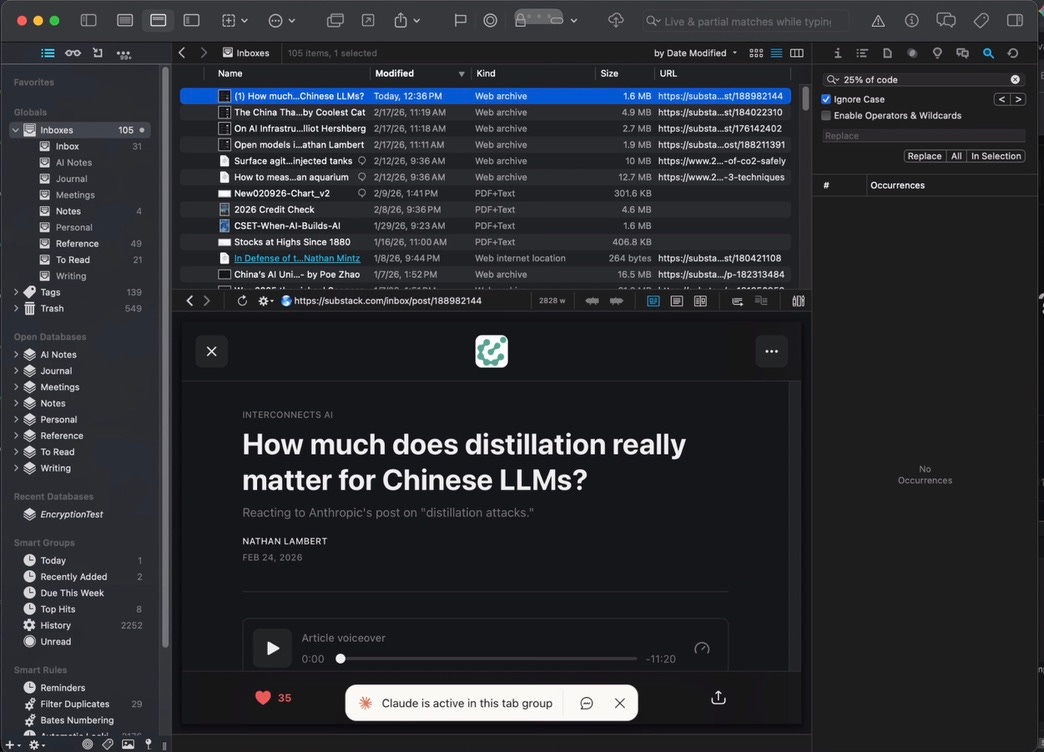Click the tag icon in top toolbar
This screenshot has height=752, width=1044.
[981, 21]
